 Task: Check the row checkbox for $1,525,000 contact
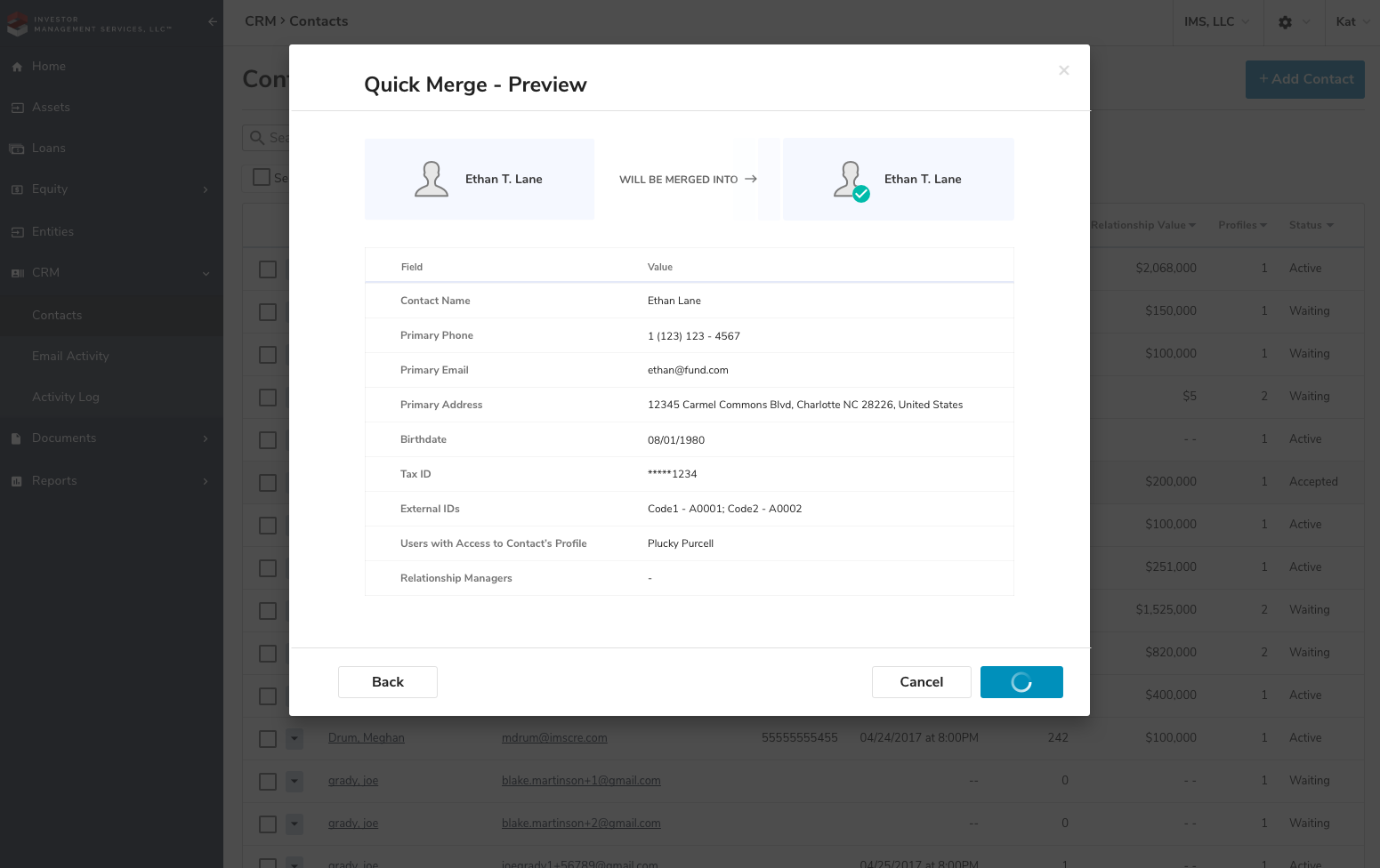tap(268, 610)
